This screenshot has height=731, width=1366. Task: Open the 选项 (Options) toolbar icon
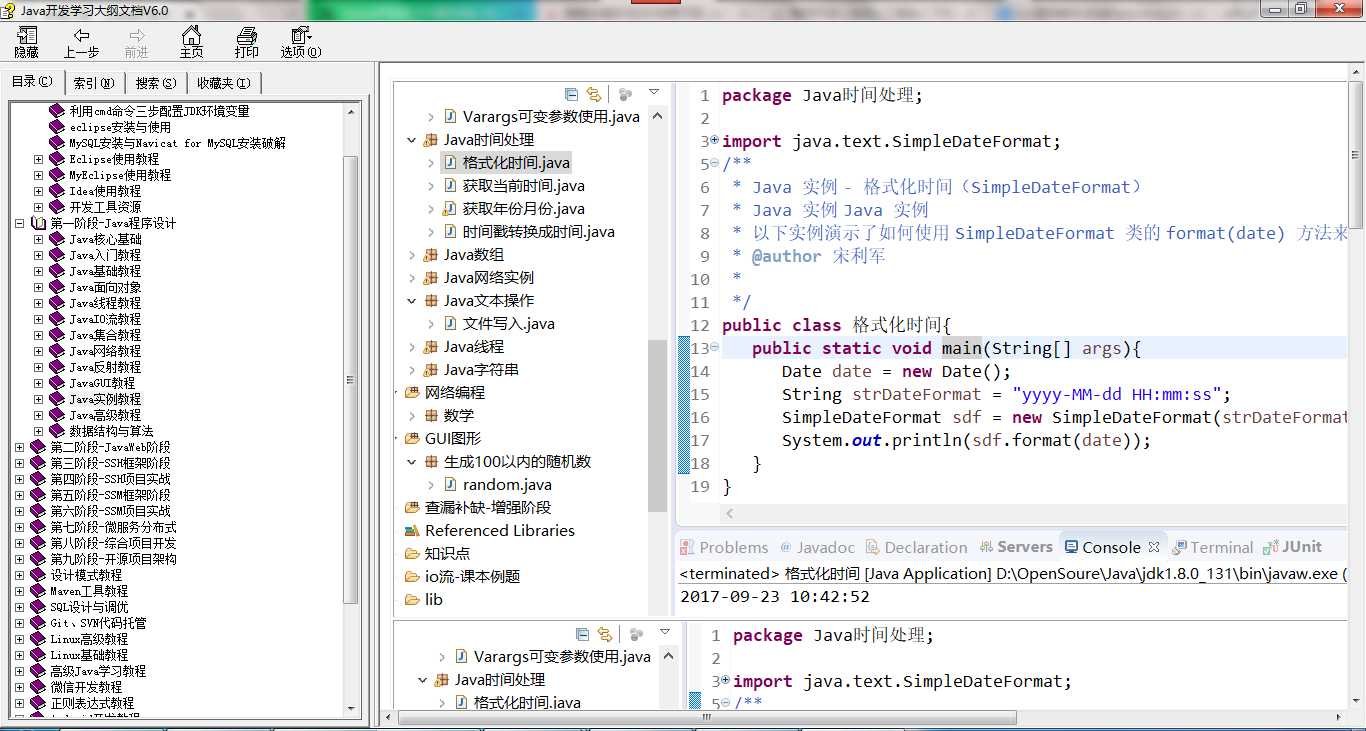click(x=300, y=36)
